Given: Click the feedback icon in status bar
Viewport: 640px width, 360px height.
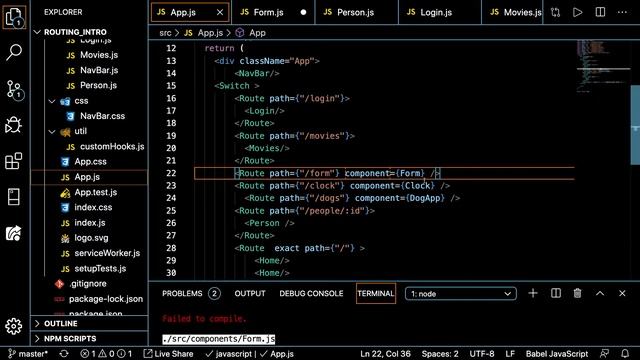Looking at the screenshot, I should pyautogui.click(x=604, y=353).
